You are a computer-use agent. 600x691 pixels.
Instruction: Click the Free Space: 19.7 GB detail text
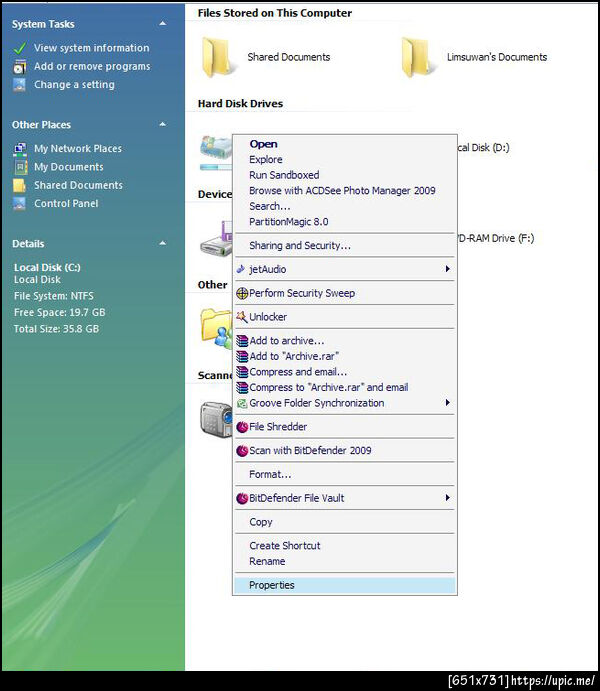tap(59, 312)
